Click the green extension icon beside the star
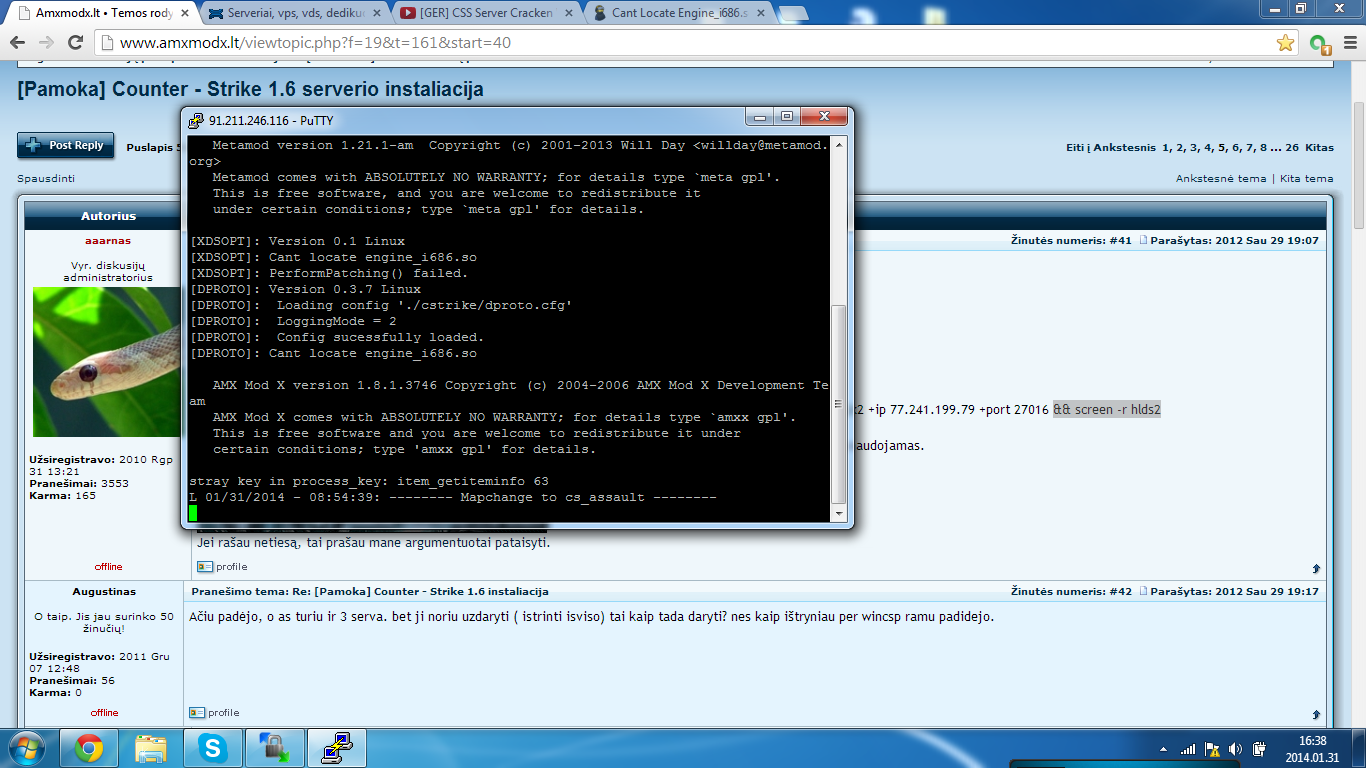This screenshot has width=1366, height=768. click(x=1319, y=43)
